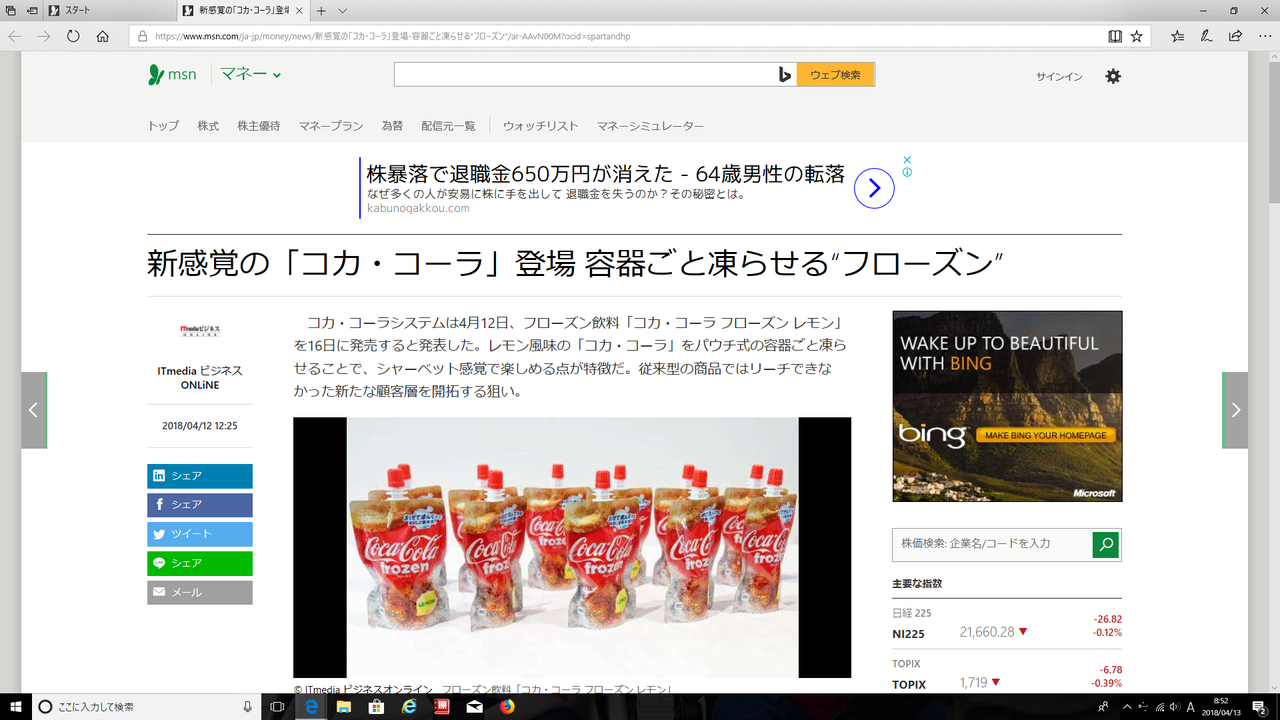Click the Bing icon in the search box
This screenshot has width=1280, height=720.
[785, 75]
